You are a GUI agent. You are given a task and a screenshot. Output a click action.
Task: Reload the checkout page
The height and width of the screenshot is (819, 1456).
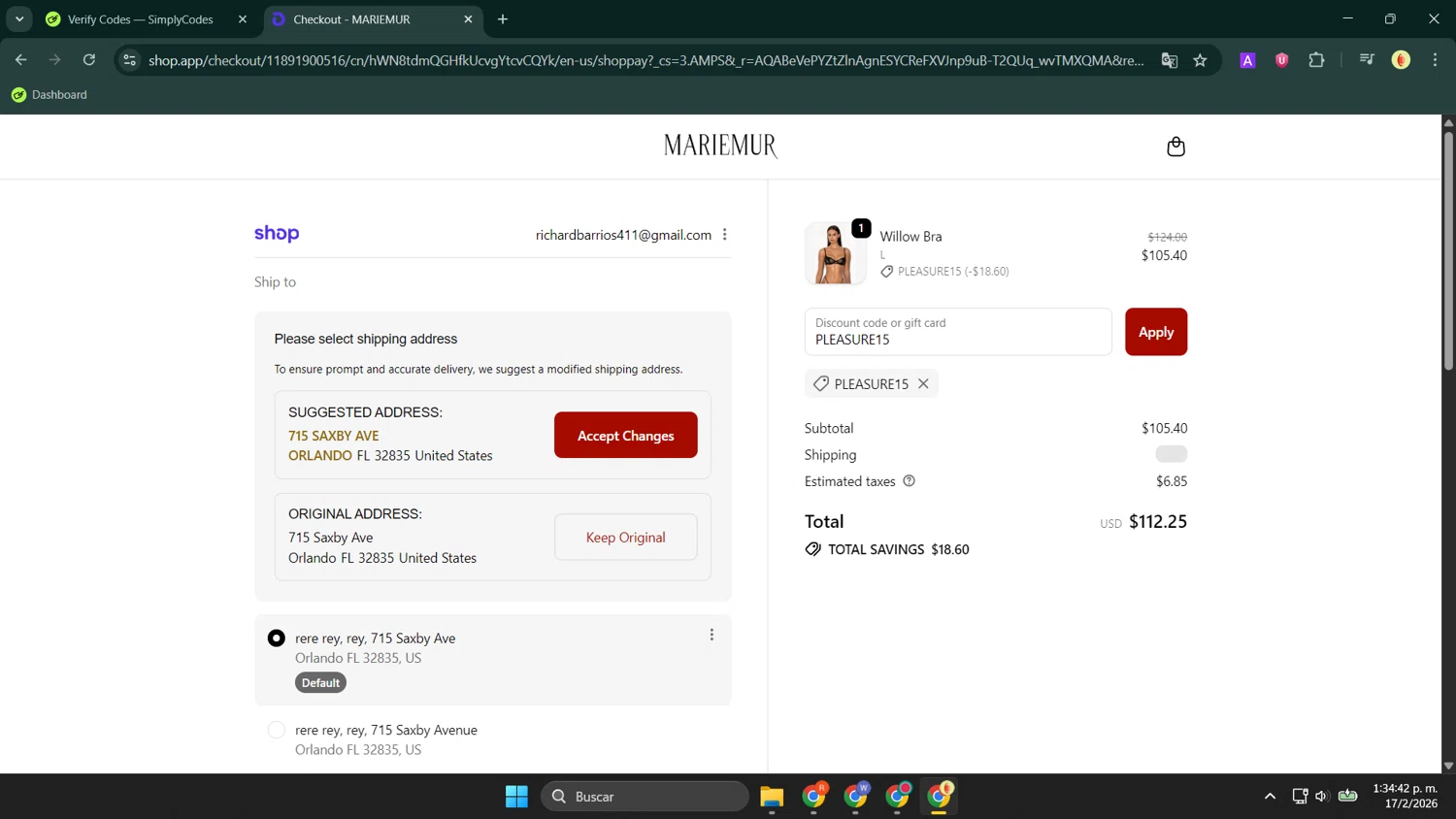[89, 60]
